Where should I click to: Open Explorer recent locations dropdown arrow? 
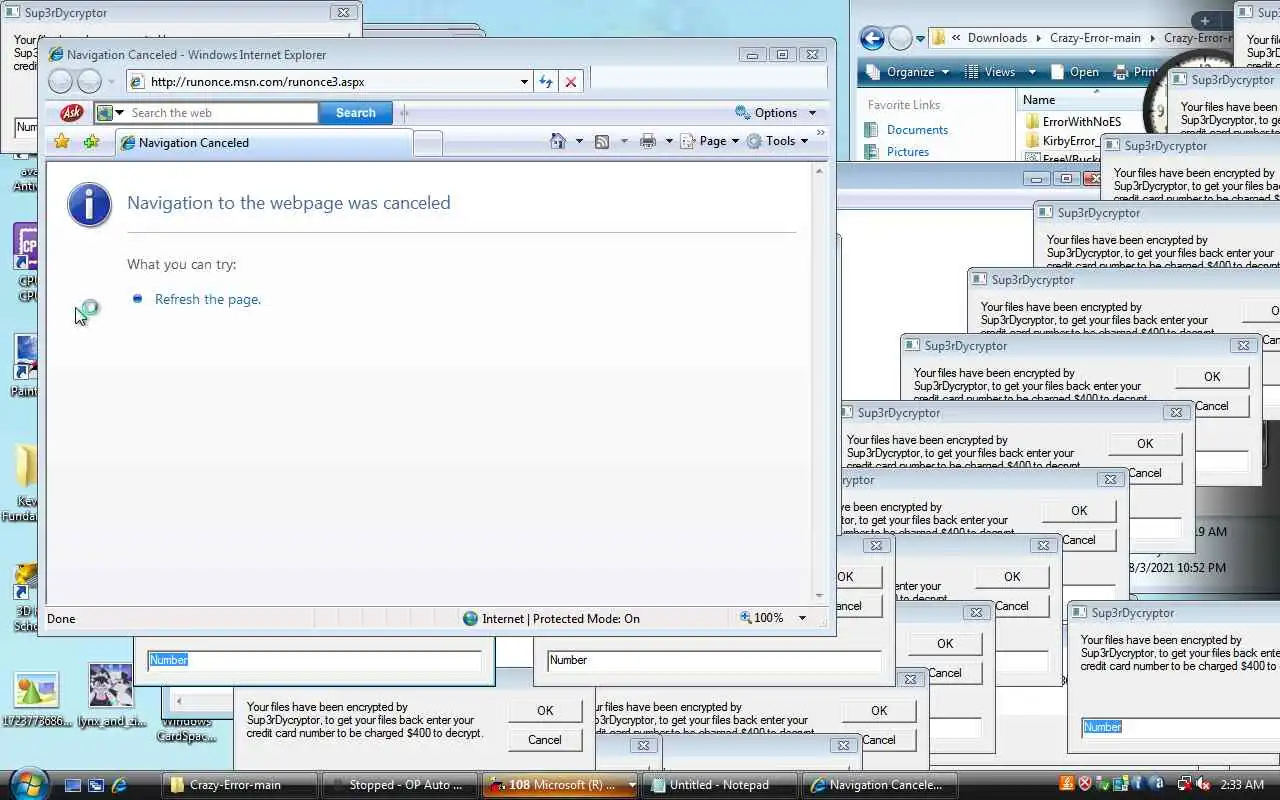(x=921, y=38)
